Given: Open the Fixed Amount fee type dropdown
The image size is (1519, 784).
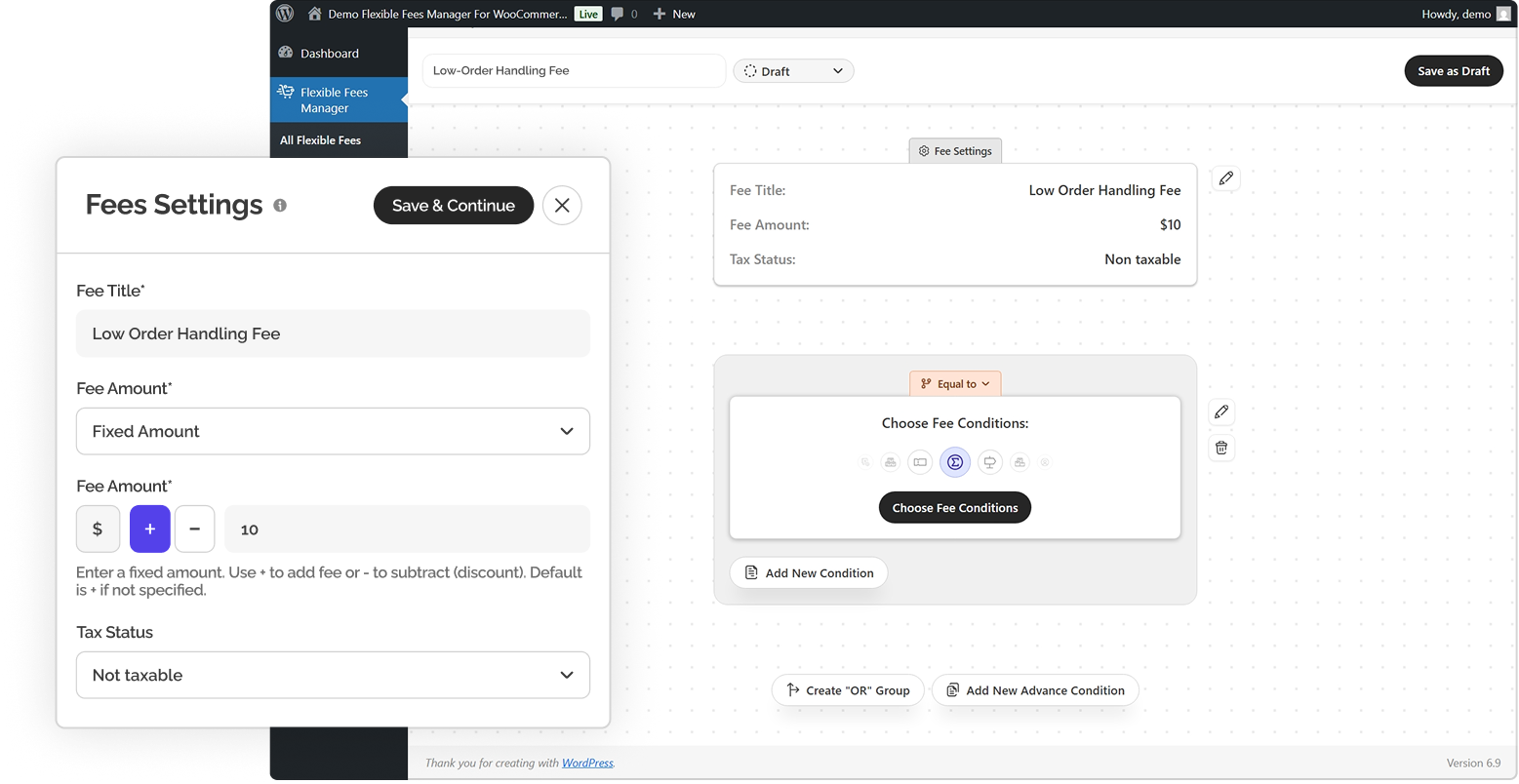Looking at the screenshot, I should pyautogui.click(x=333, y=431).
